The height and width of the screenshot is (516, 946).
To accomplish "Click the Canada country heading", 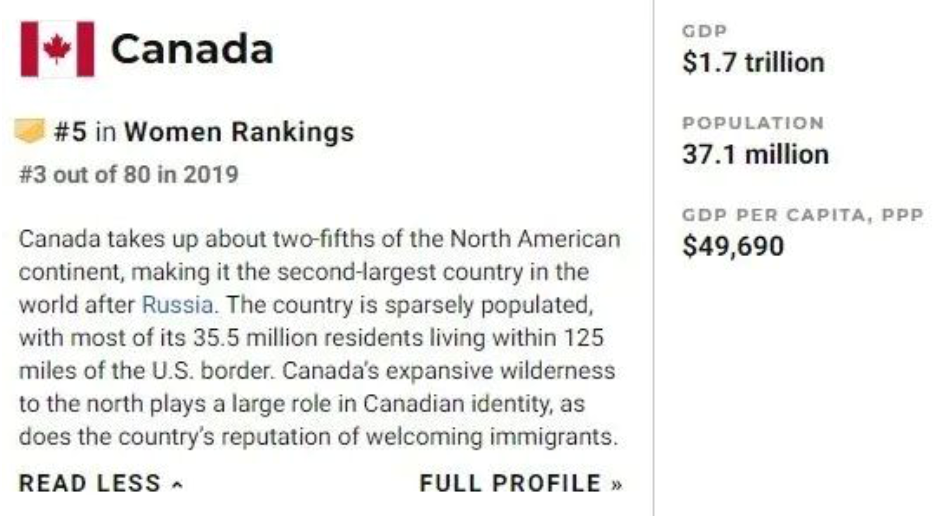I will coord(192,49).
